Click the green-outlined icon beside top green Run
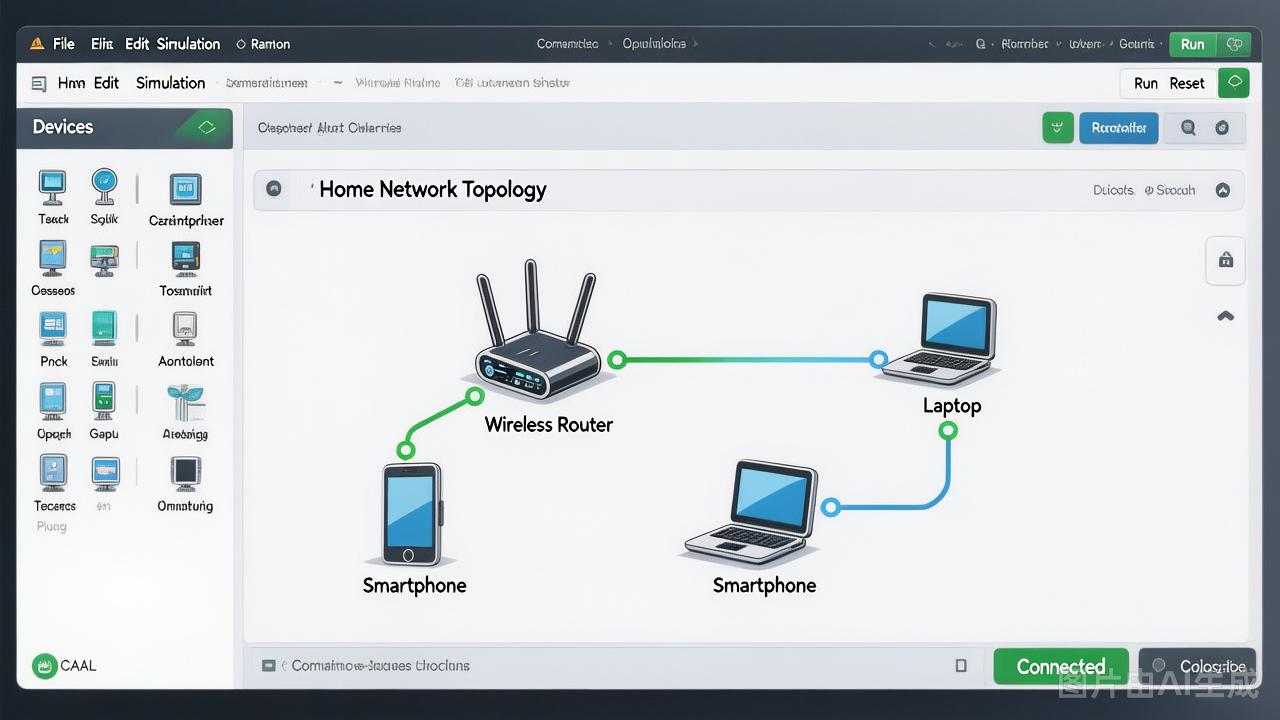1280x720 pixels. tap(1235, 44)
